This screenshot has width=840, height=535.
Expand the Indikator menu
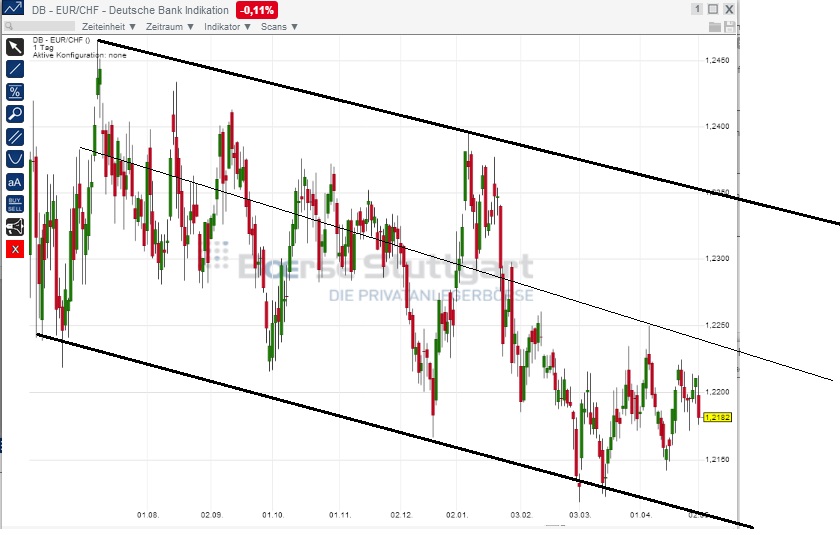pos(227,27)
